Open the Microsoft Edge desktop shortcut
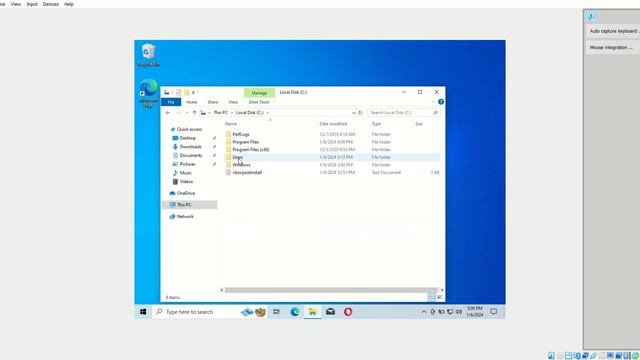Viewport: 640px width, 360px height. (149, 93)
